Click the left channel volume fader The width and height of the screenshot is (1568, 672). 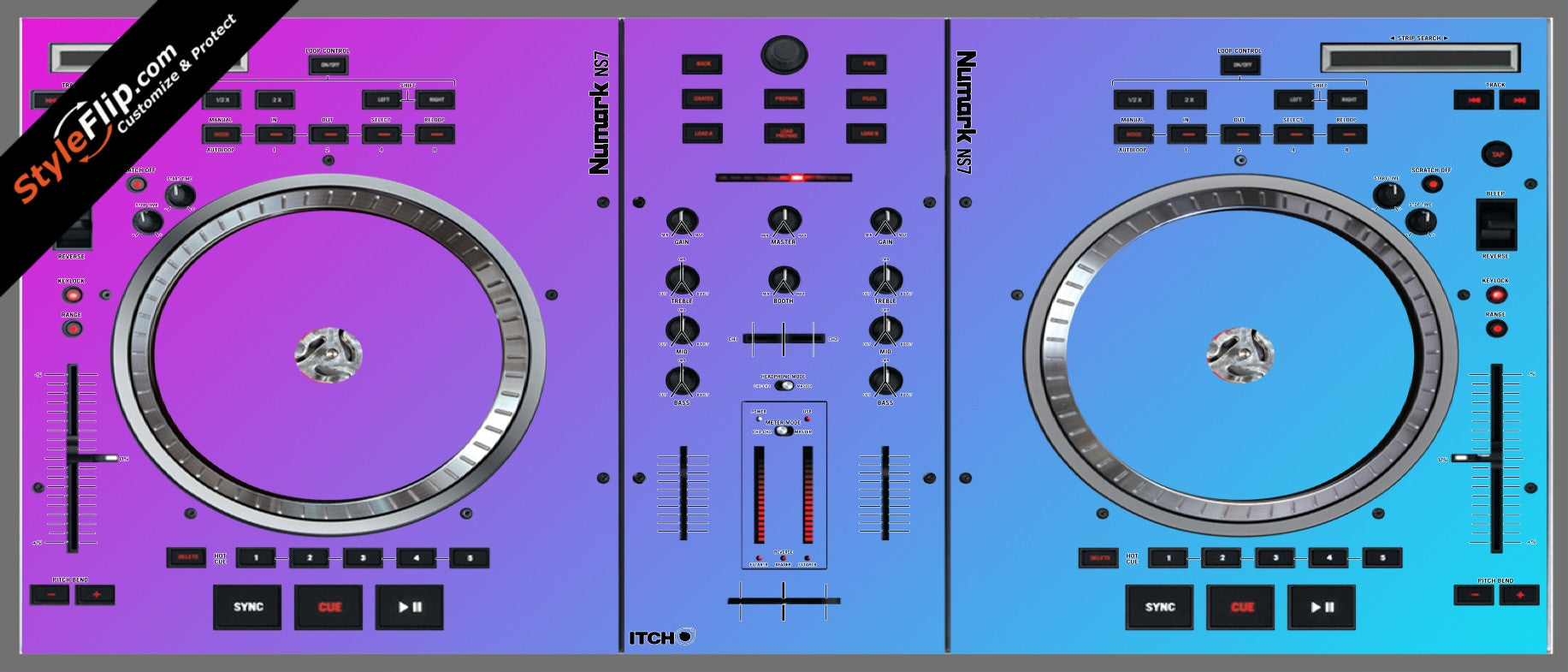pos(683,492)
